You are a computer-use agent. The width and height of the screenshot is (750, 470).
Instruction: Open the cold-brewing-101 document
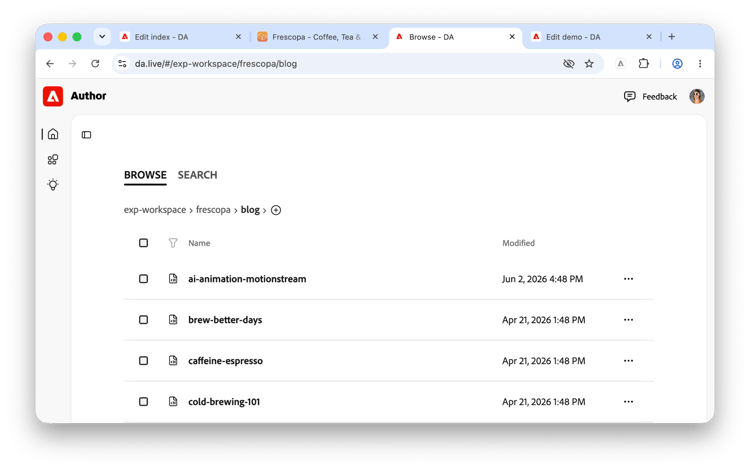(x=224, y=402)
